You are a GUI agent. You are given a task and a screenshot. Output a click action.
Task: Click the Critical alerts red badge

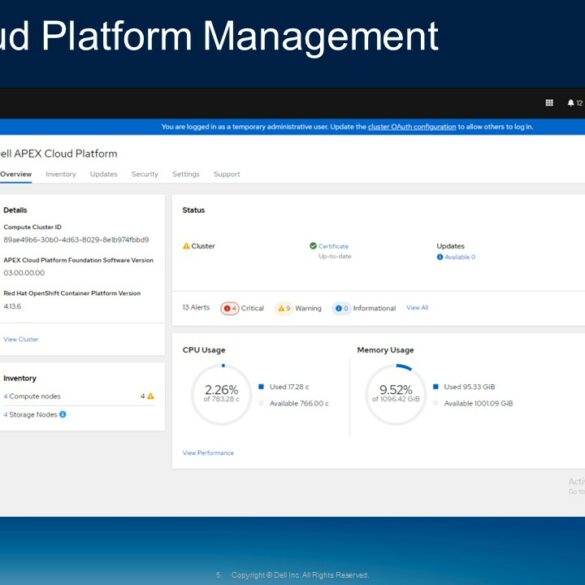pos(229,308)
